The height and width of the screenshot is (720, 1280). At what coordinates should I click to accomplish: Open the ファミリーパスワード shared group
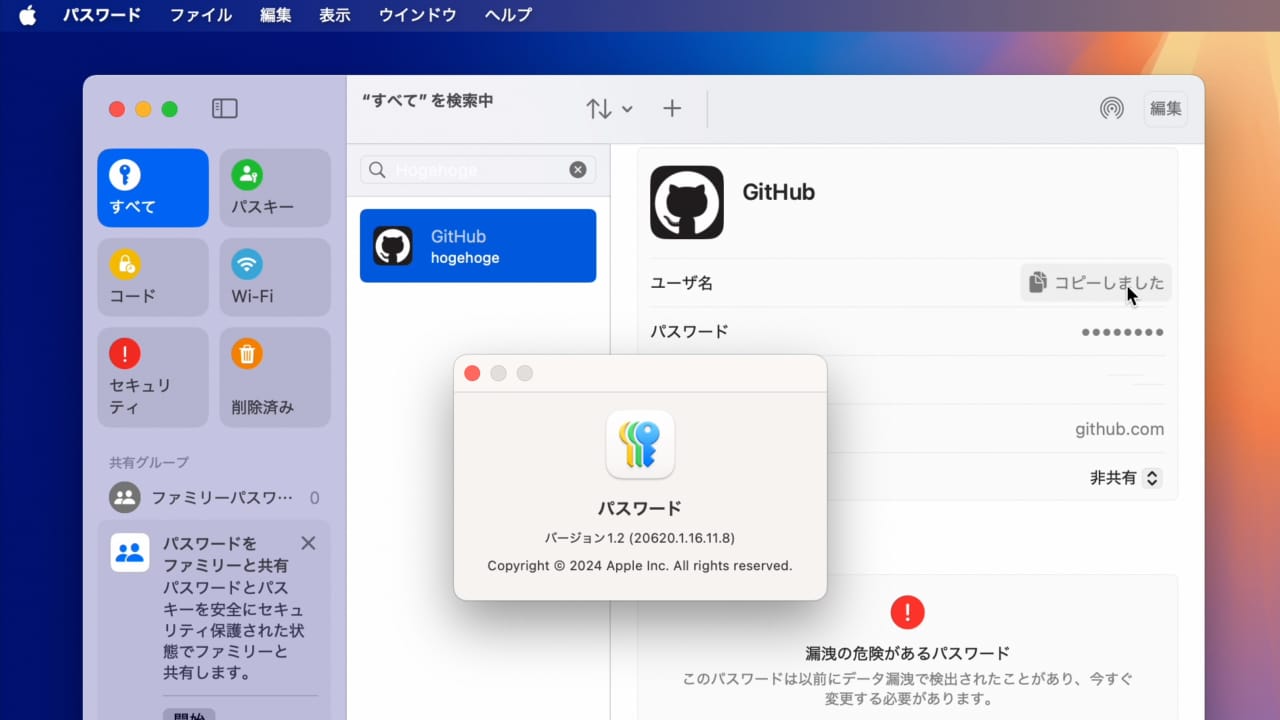pyautogui.click(x=214, y=497)
